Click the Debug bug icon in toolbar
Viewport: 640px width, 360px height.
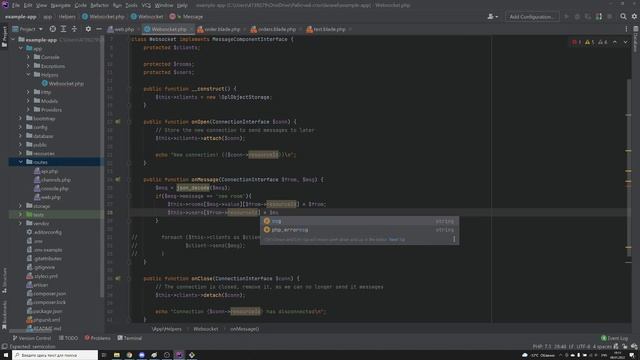[577, 17]
